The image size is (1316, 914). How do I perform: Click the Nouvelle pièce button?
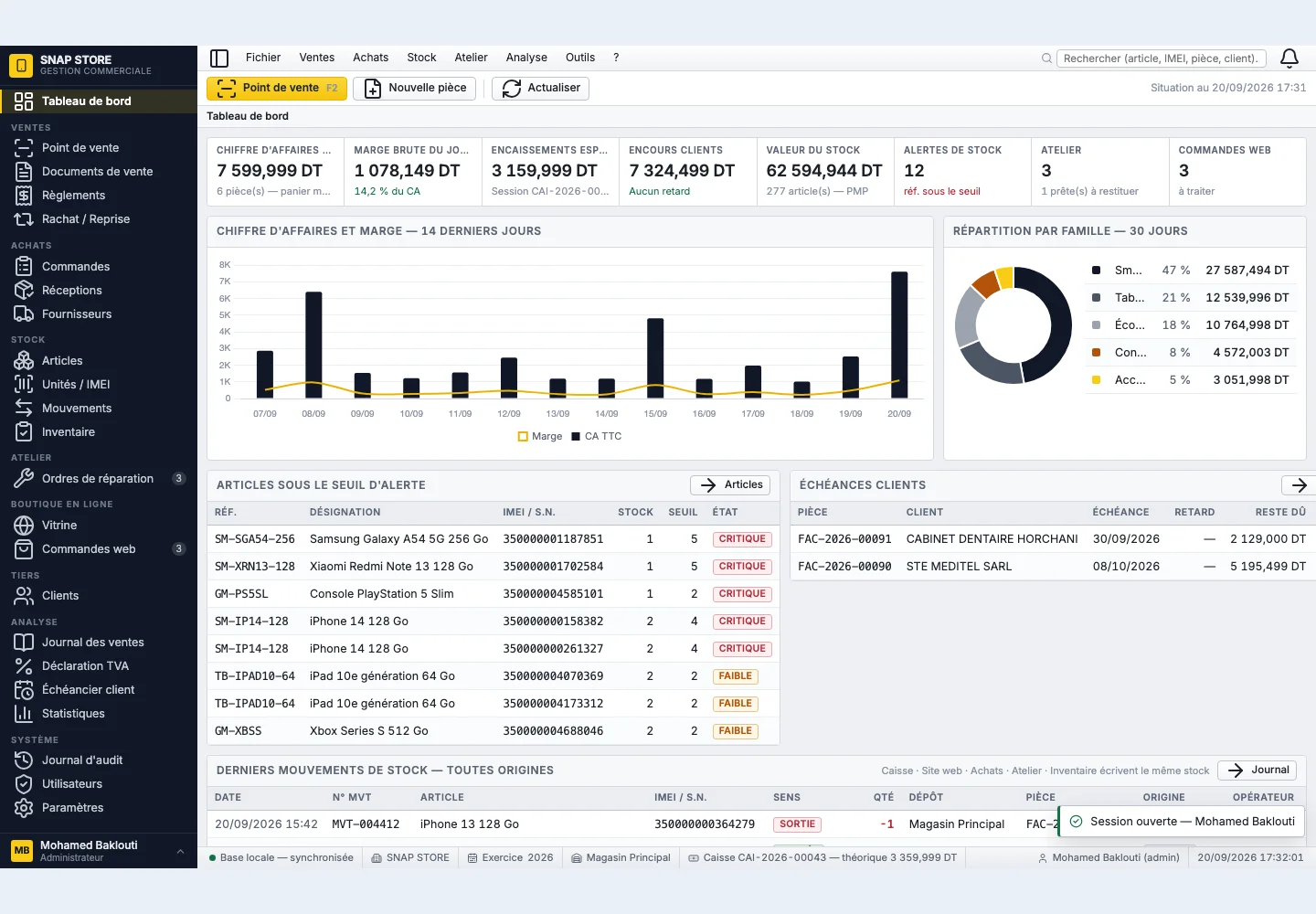(x=416, y=88)
